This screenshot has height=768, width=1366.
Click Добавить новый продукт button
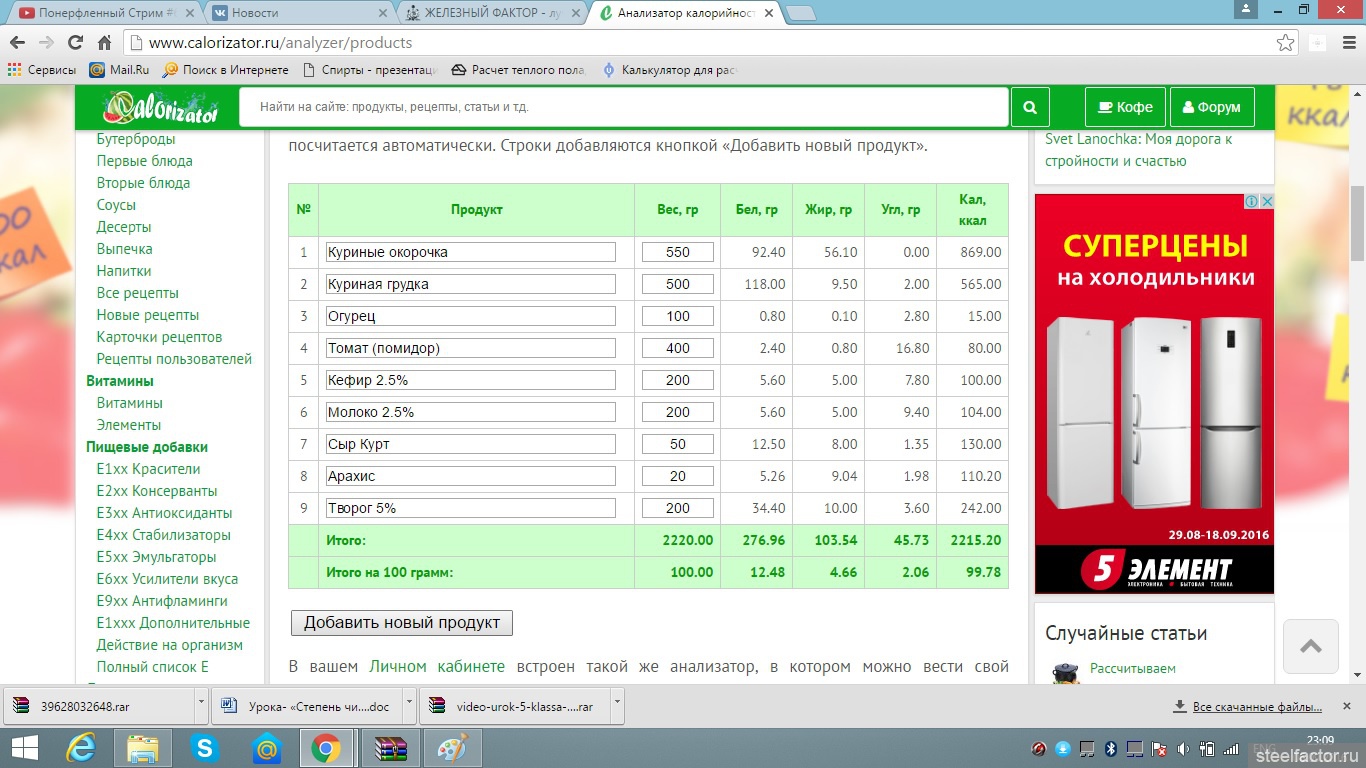point(402,622)
